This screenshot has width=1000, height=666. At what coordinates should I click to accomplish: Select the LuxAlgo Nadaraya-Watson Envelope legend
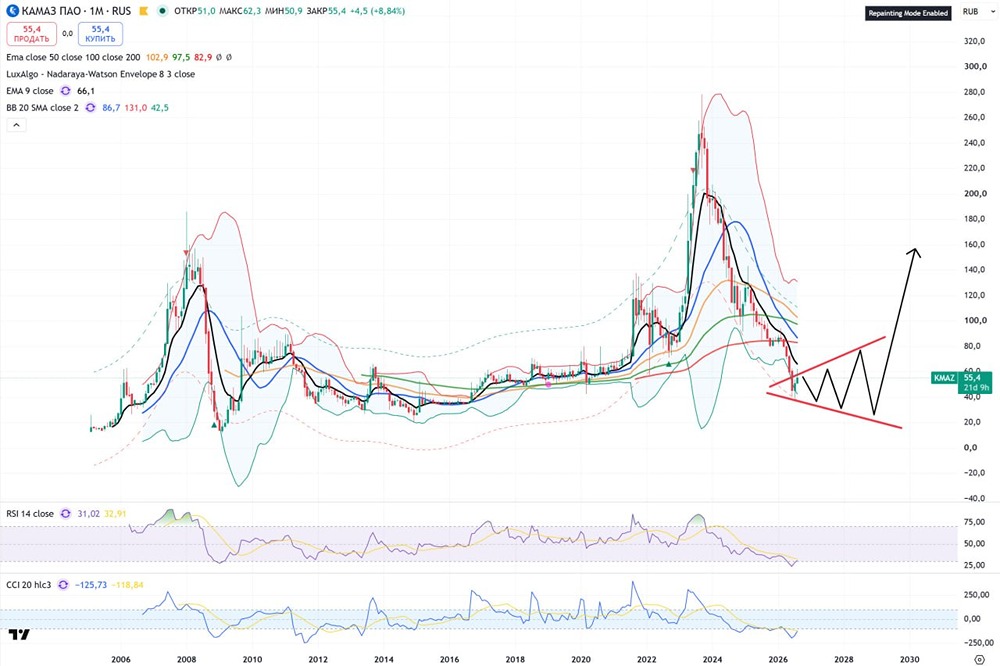(x=101, y=74)
